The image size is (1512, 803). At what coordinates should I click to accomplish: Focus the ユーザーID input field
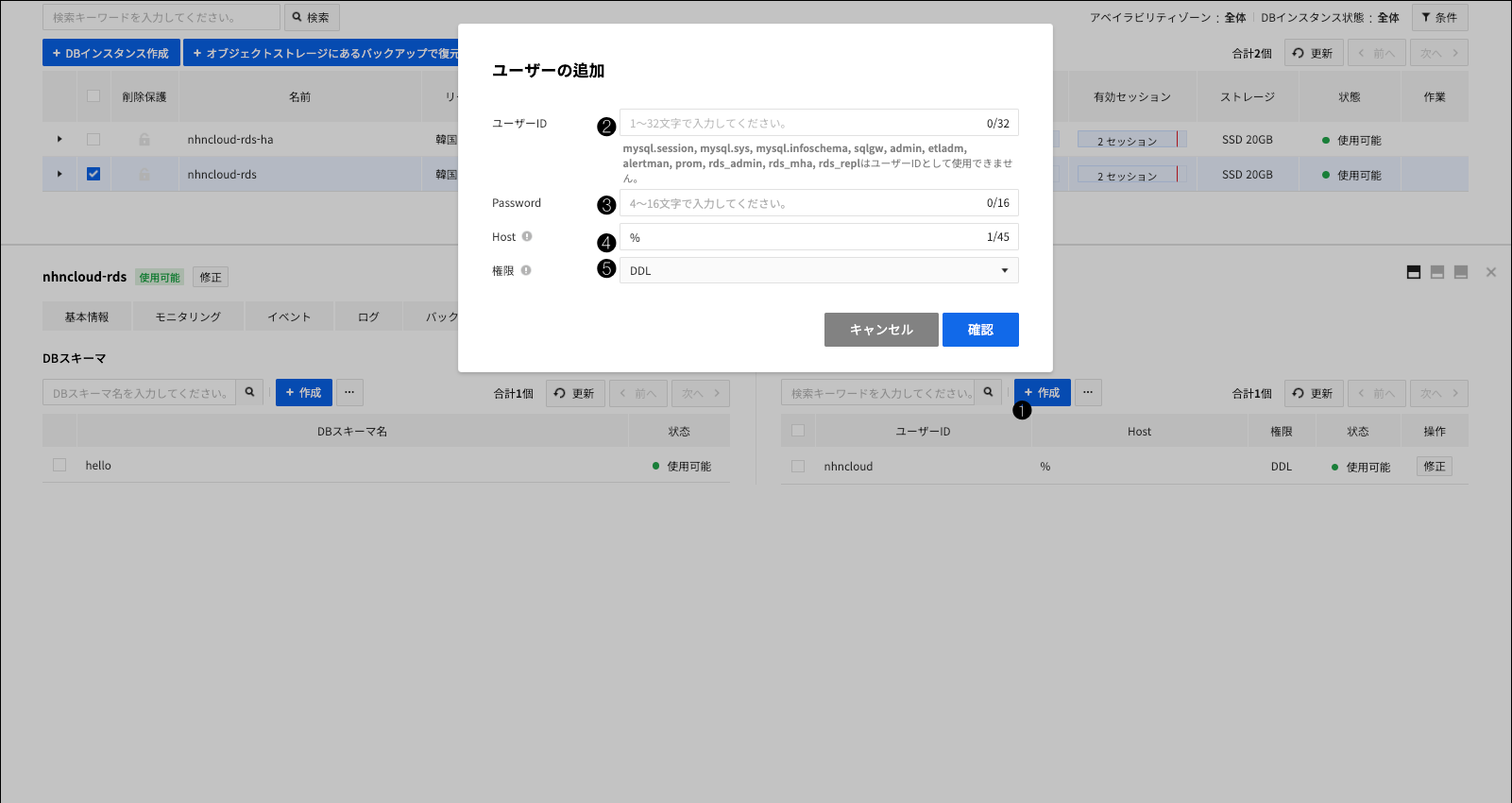[819, 123]
